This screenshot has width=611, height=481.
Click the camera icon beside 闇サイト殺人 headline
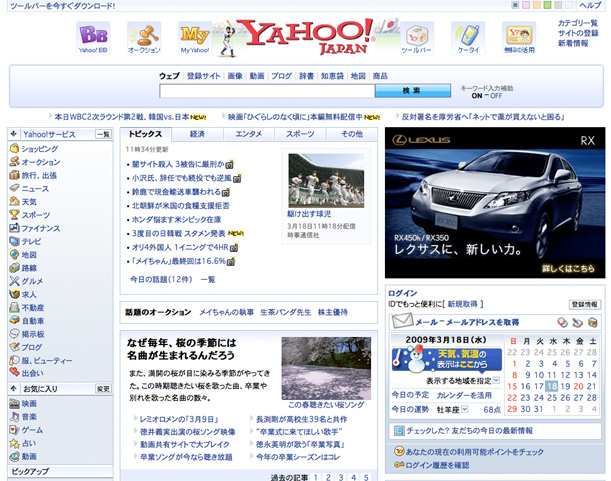(x=230, y=164)
